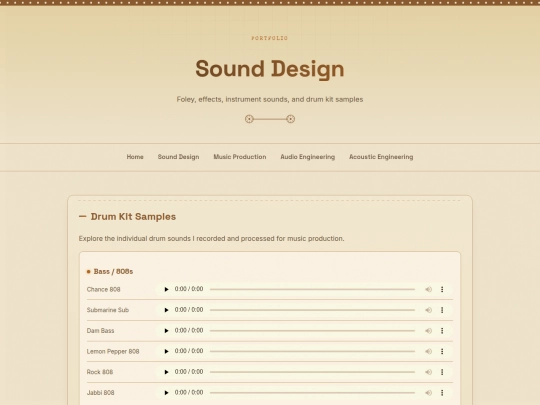Play the Submarine Sub sample
540x405 pixels.
[x=166, y=310]
